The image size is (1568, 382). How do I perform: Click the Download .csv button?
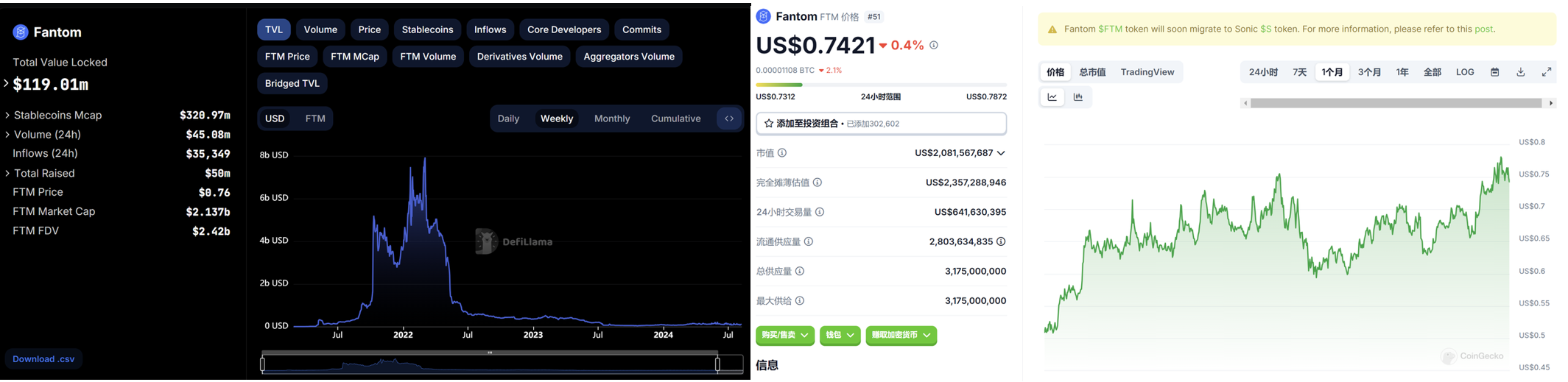click(43, 359)
